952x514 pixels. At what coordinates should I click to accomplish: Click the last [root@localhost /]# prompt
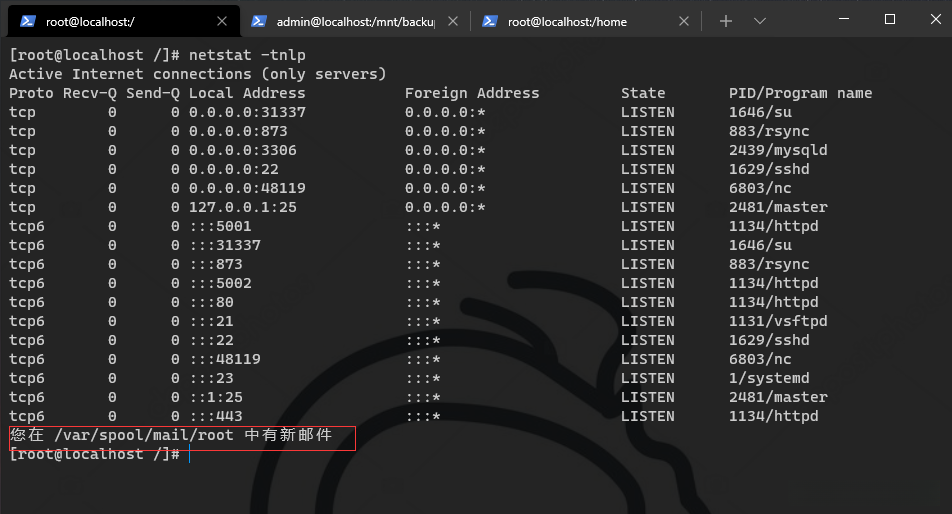tap(94, 455)
